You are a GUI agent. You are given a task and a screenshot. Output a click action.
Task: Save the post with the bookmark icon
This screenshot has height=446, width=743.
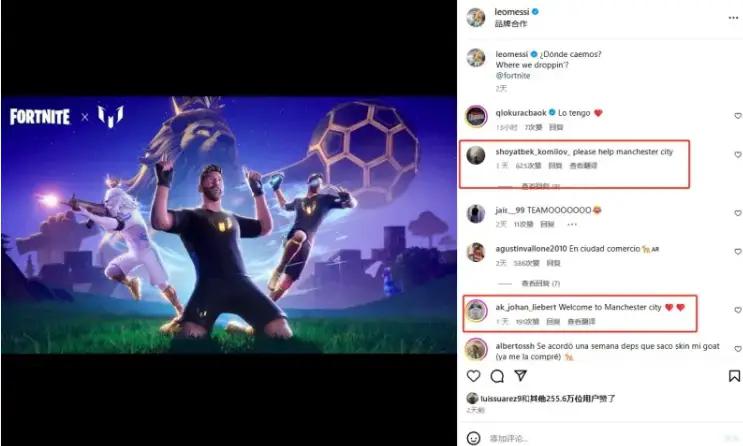coord(734,376)
